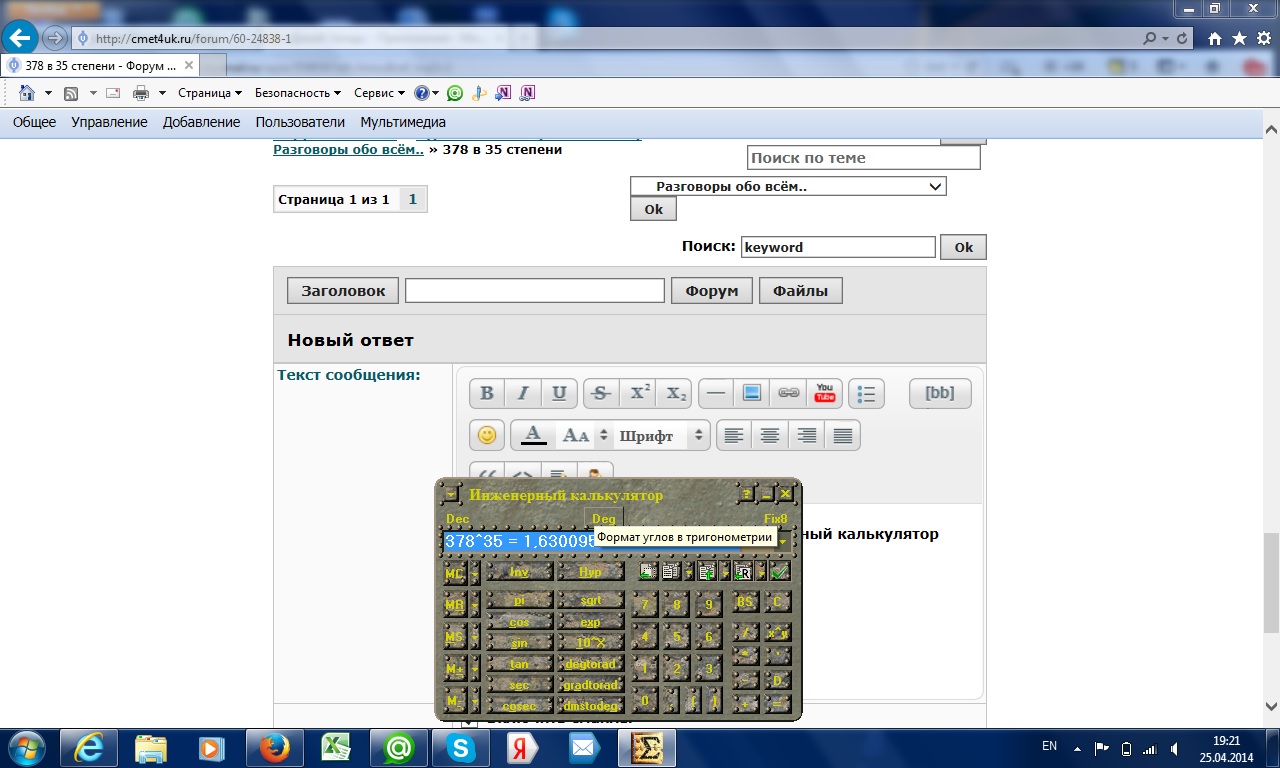
Task: Click the calculator help question mark button
Action: [746, 494]
